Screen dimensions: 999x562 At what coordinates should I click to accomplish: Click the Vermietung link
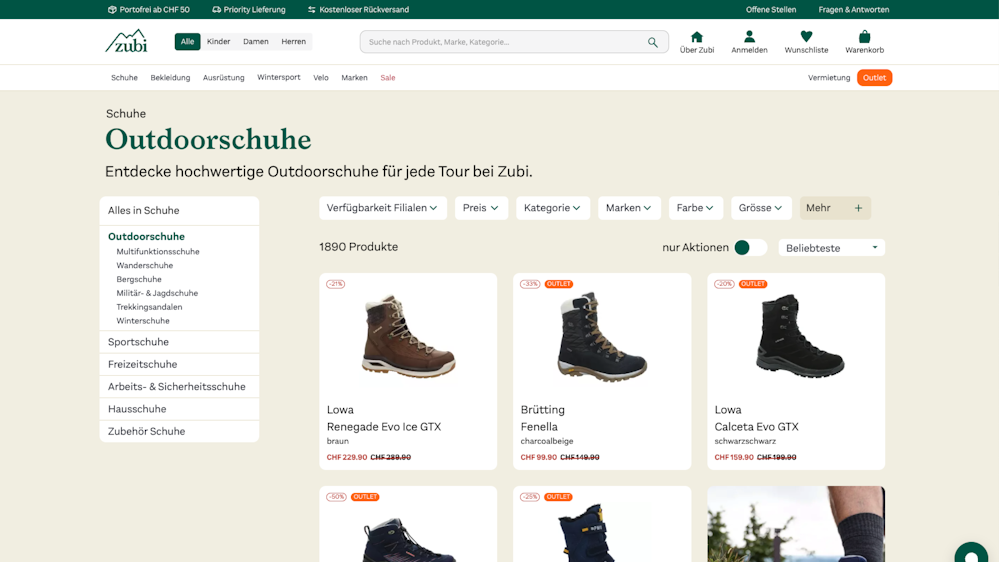(829, 78)
